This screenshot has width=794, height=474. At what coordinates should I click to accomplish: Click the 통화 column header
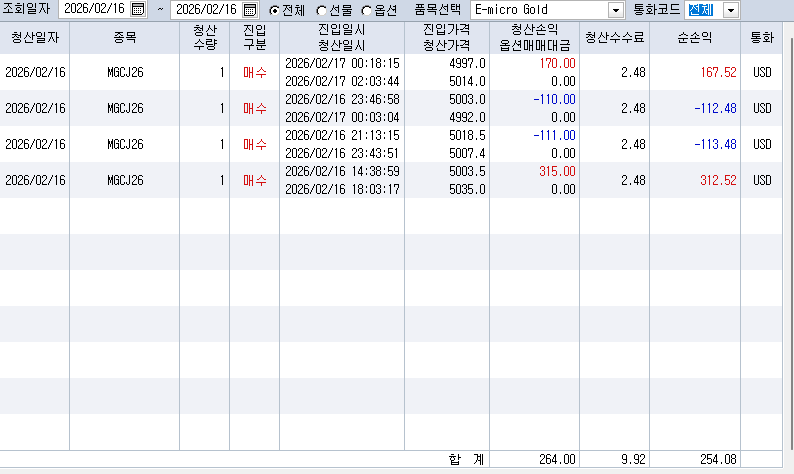pyautogui.click(x=762, y=37)
